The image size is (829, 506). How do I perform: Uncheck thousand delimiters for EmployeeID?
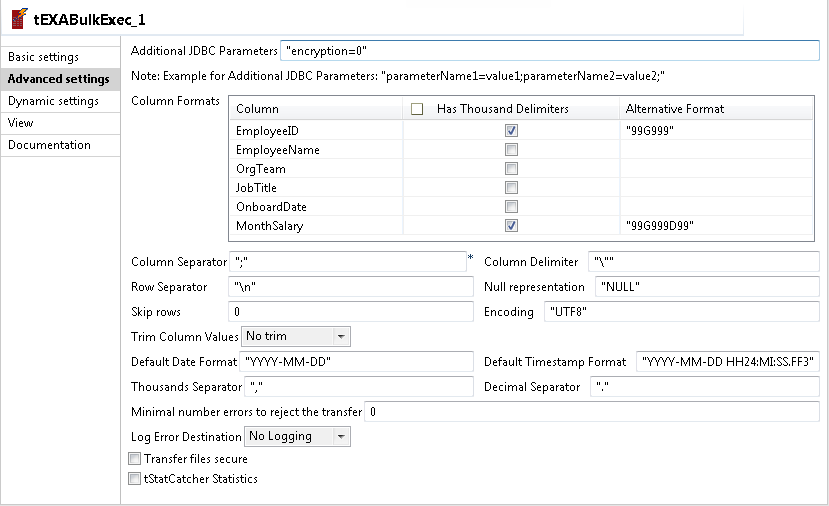[511, 130]
